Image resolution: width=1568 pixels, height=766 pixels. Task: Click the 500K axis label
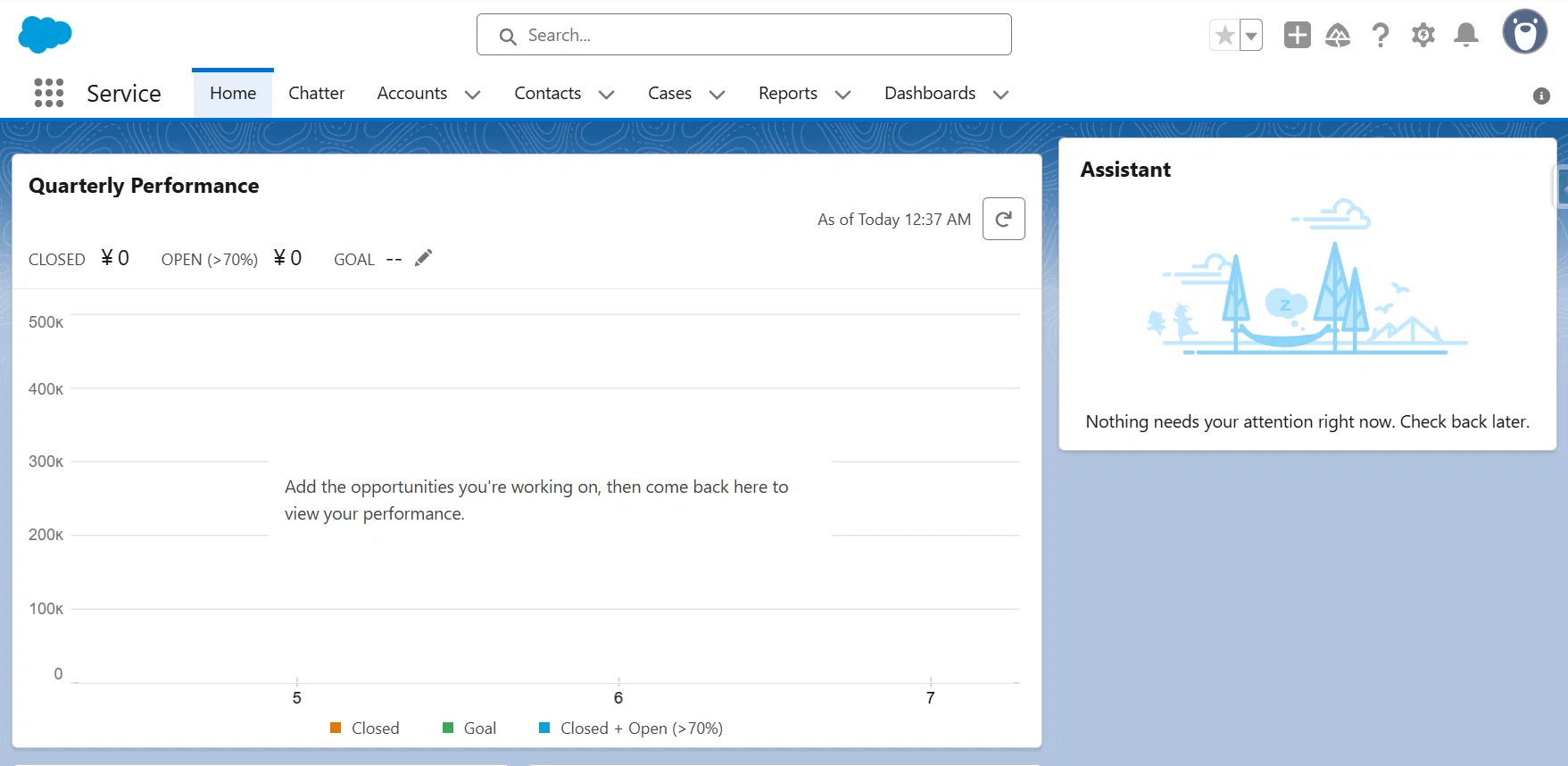tap(46, 322)
